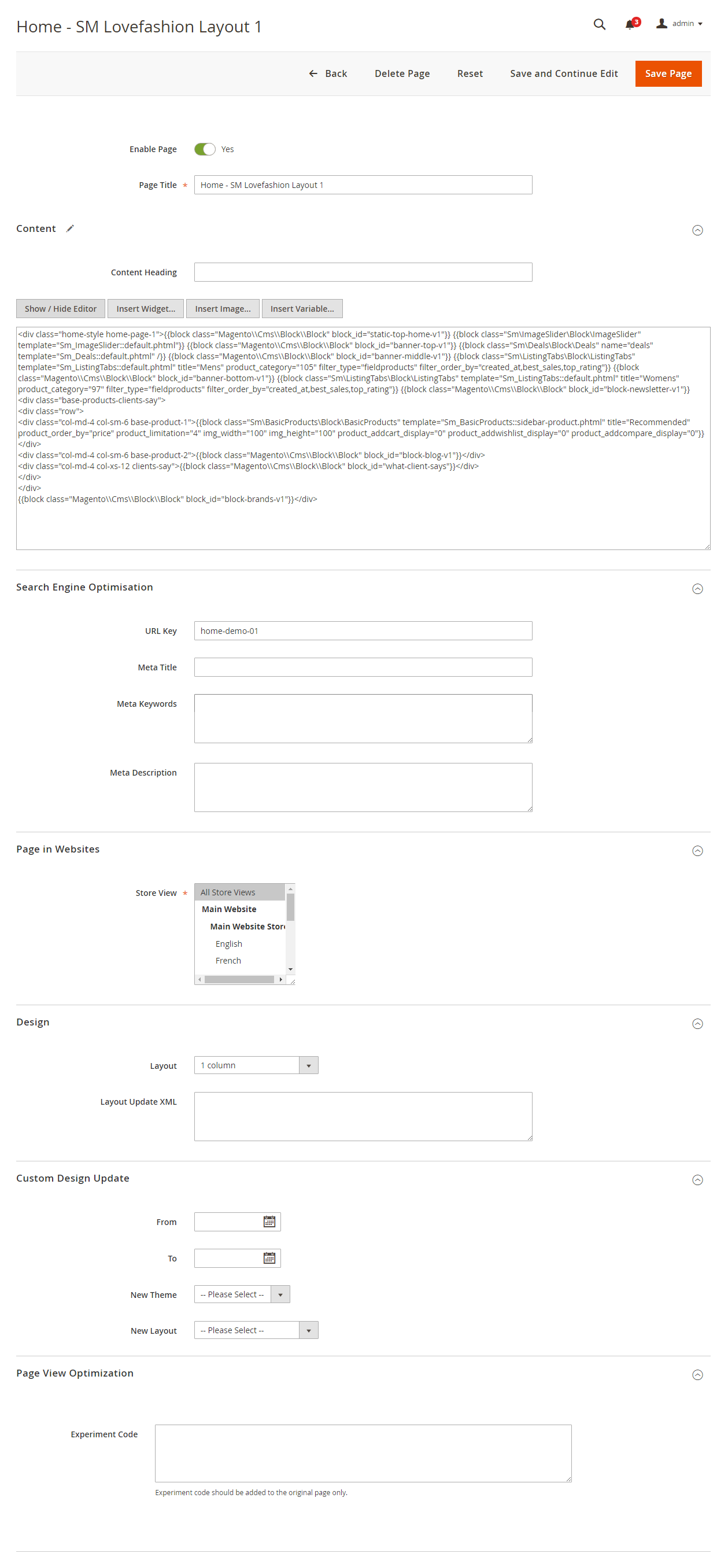This screenshot has width=728, height=1568.
Task: Click Store View list scroll-down arrow
Action: [x=290, y=969]
